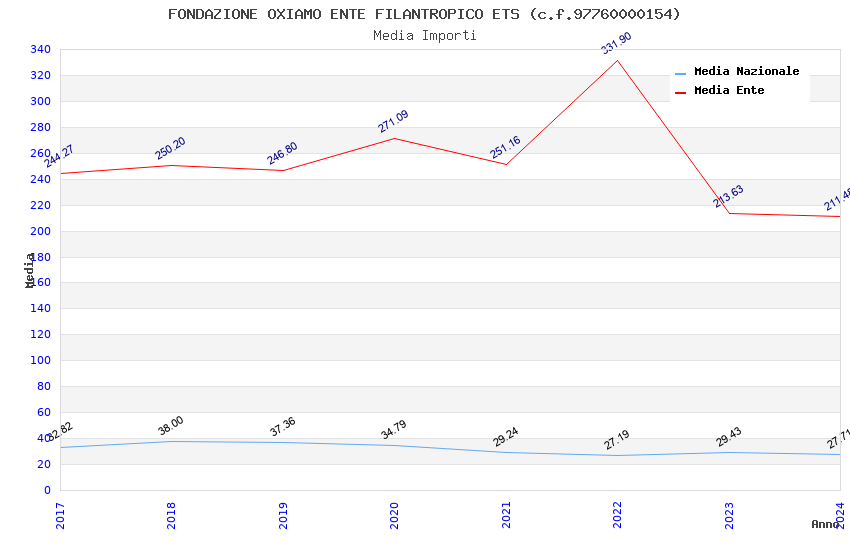Click the 220 y-axis tick label
Viewport: 850px width, 550px height.
tap(41, 205)
